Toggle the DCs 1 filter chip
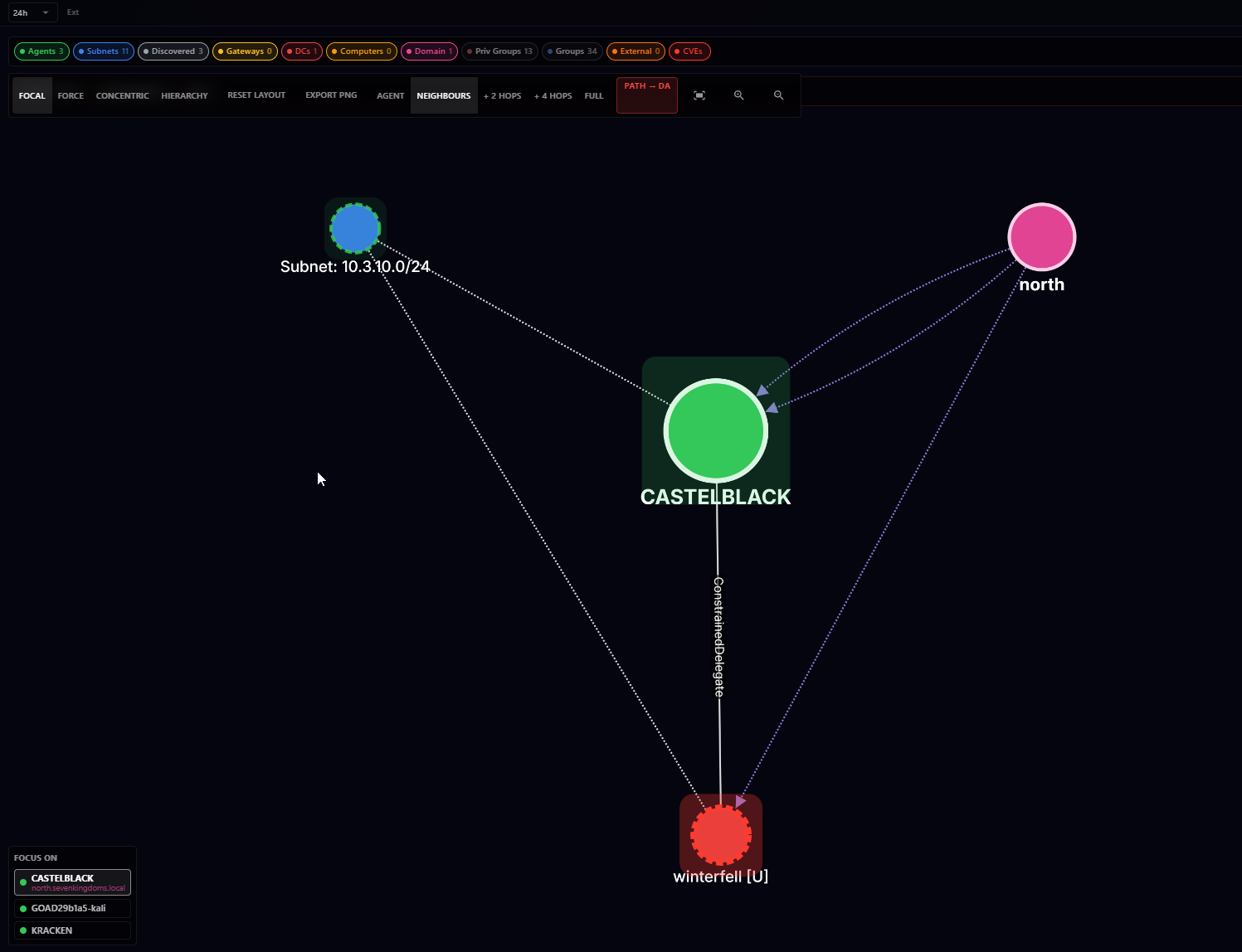The height and width of the screenshot is (952, 1242). tap(302, 51)
